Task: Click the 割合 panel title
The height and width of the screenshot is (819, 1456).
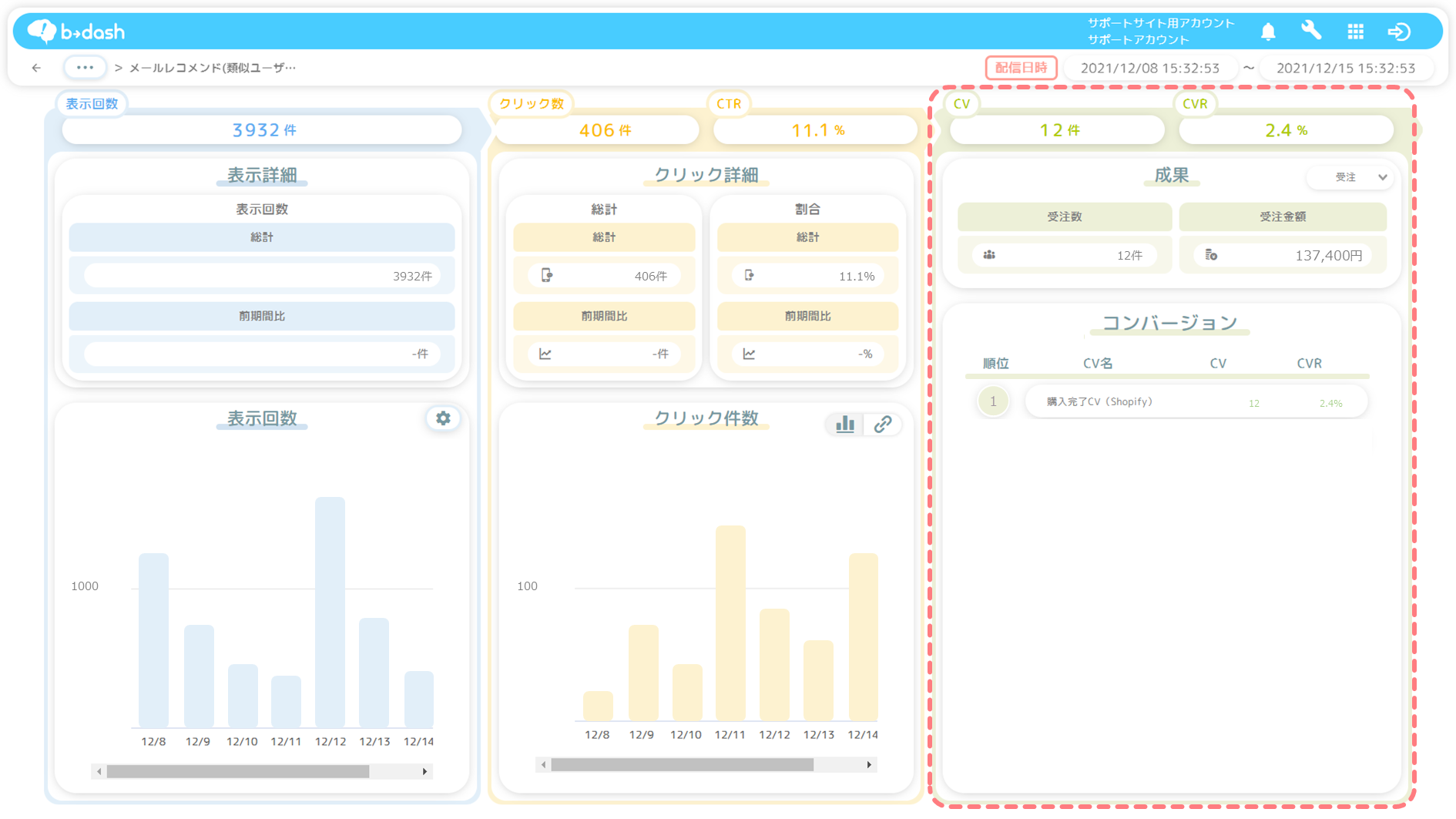Action: 807,209
